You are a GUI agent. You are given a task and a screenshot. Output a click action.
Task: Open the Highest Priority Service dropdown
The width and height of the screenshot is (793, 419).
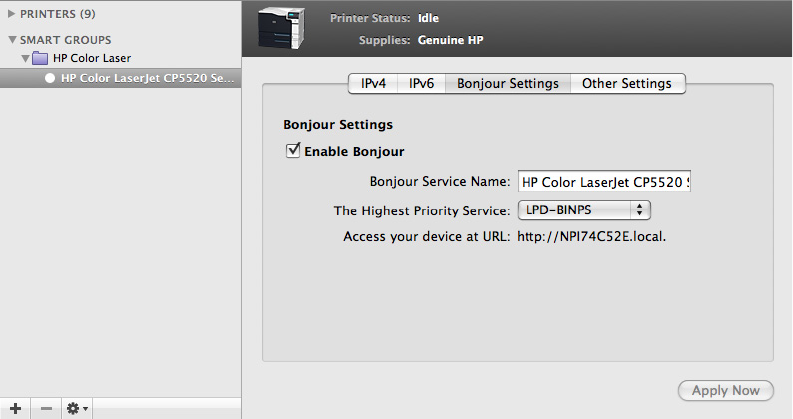click(x=584, y=210)
